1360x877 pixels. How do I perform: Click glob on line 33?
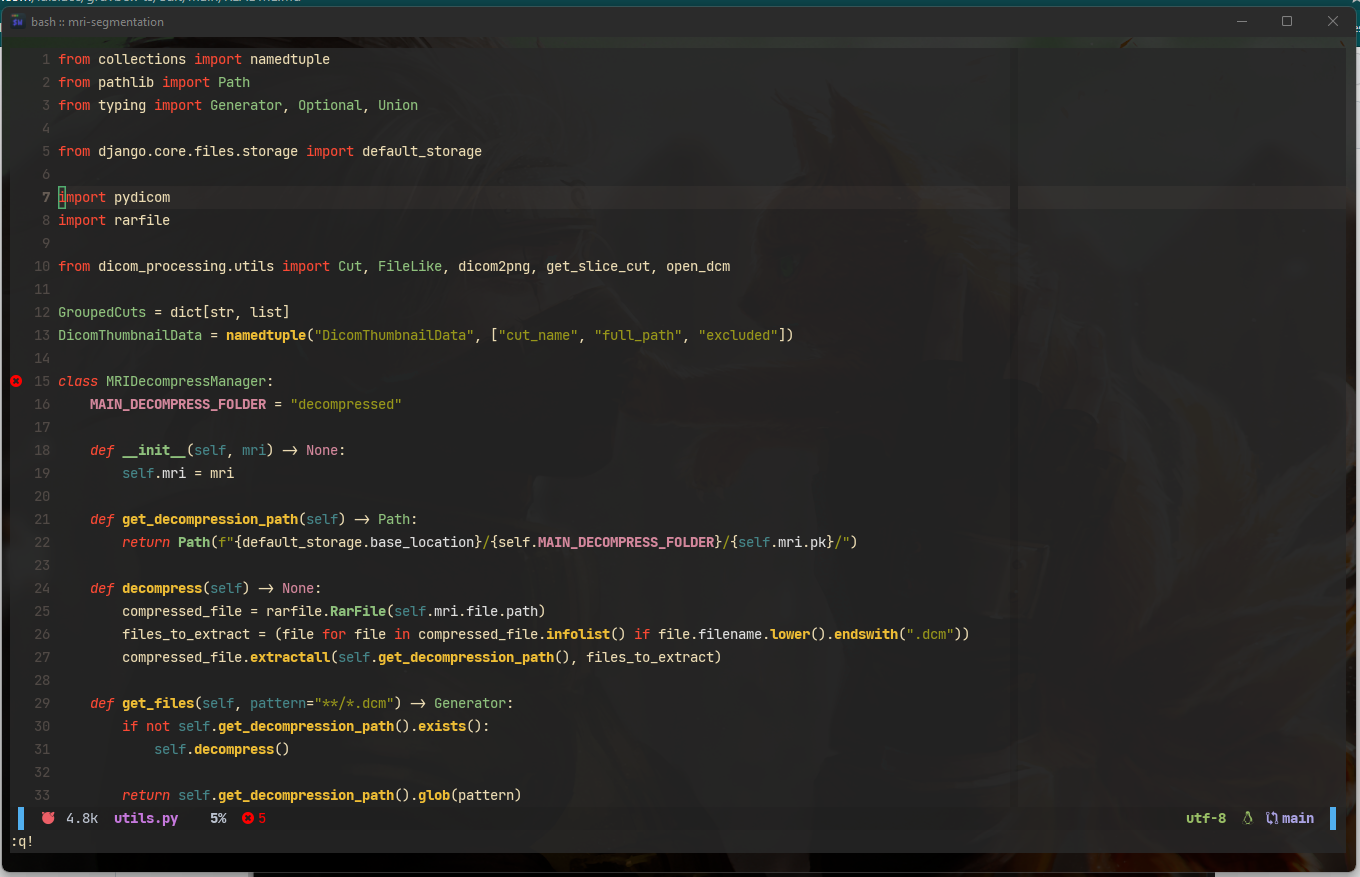[434, 795]
